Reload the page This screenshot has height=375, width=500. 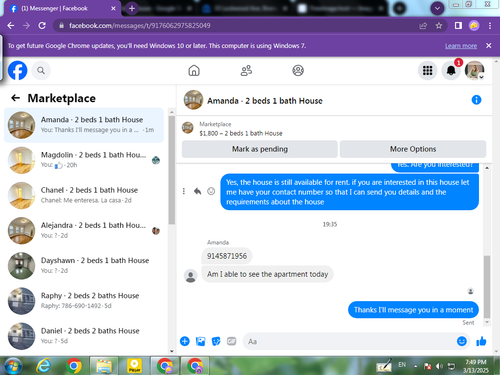click(42, 25)
